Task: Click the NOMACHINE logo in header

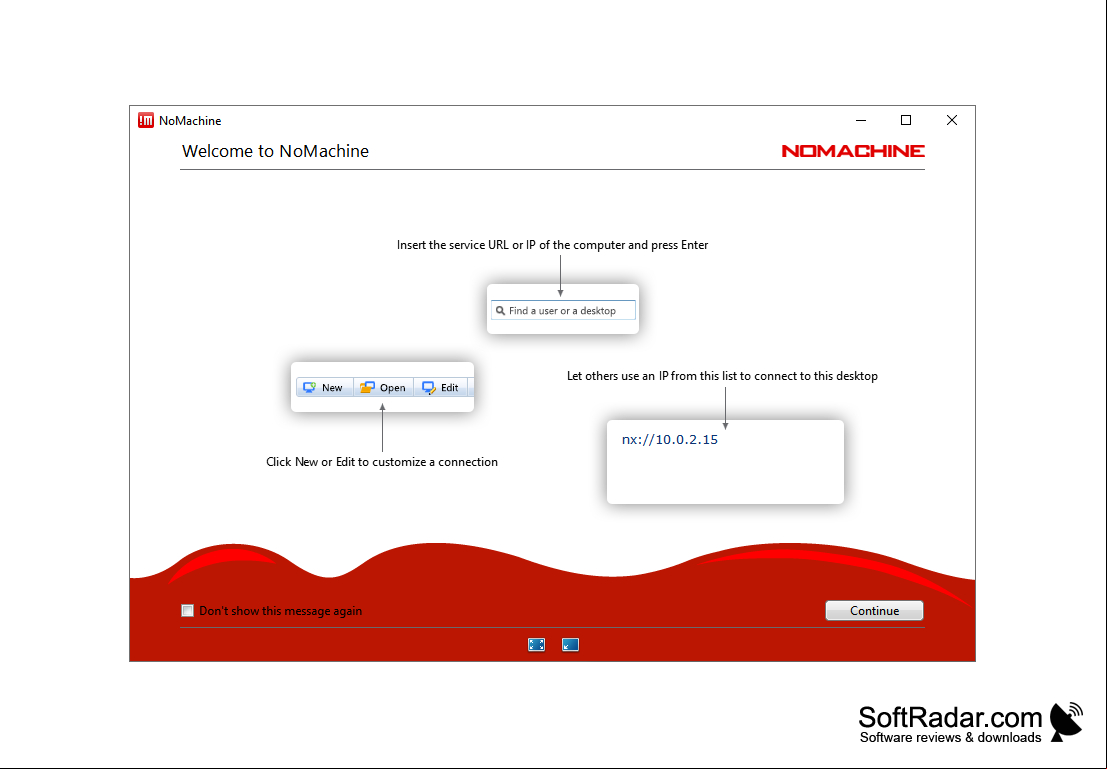Action: tap(853, 151)
